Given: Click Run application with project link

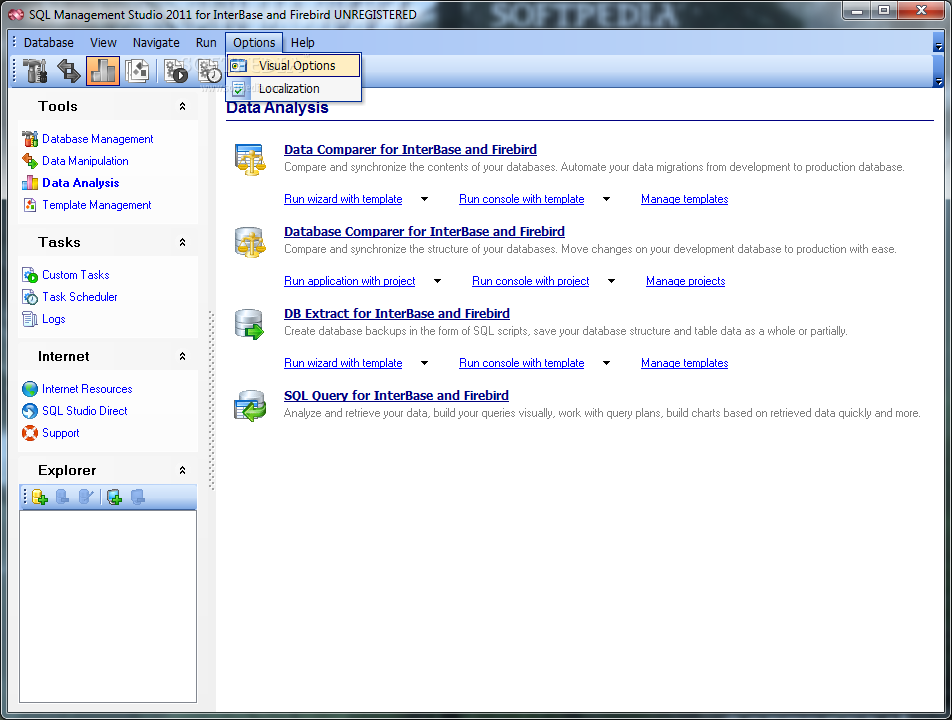Looking at the screenshot, I should [350, 281].
